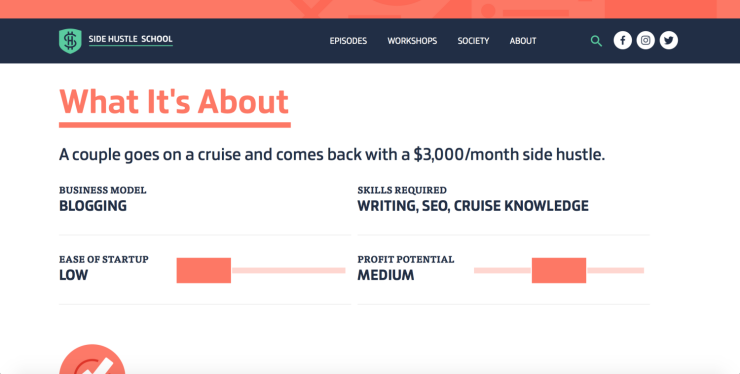Open the Twitter bird icon
This screenshot has height=374, width=740.
pyautogui.click(x=669, y=41)
